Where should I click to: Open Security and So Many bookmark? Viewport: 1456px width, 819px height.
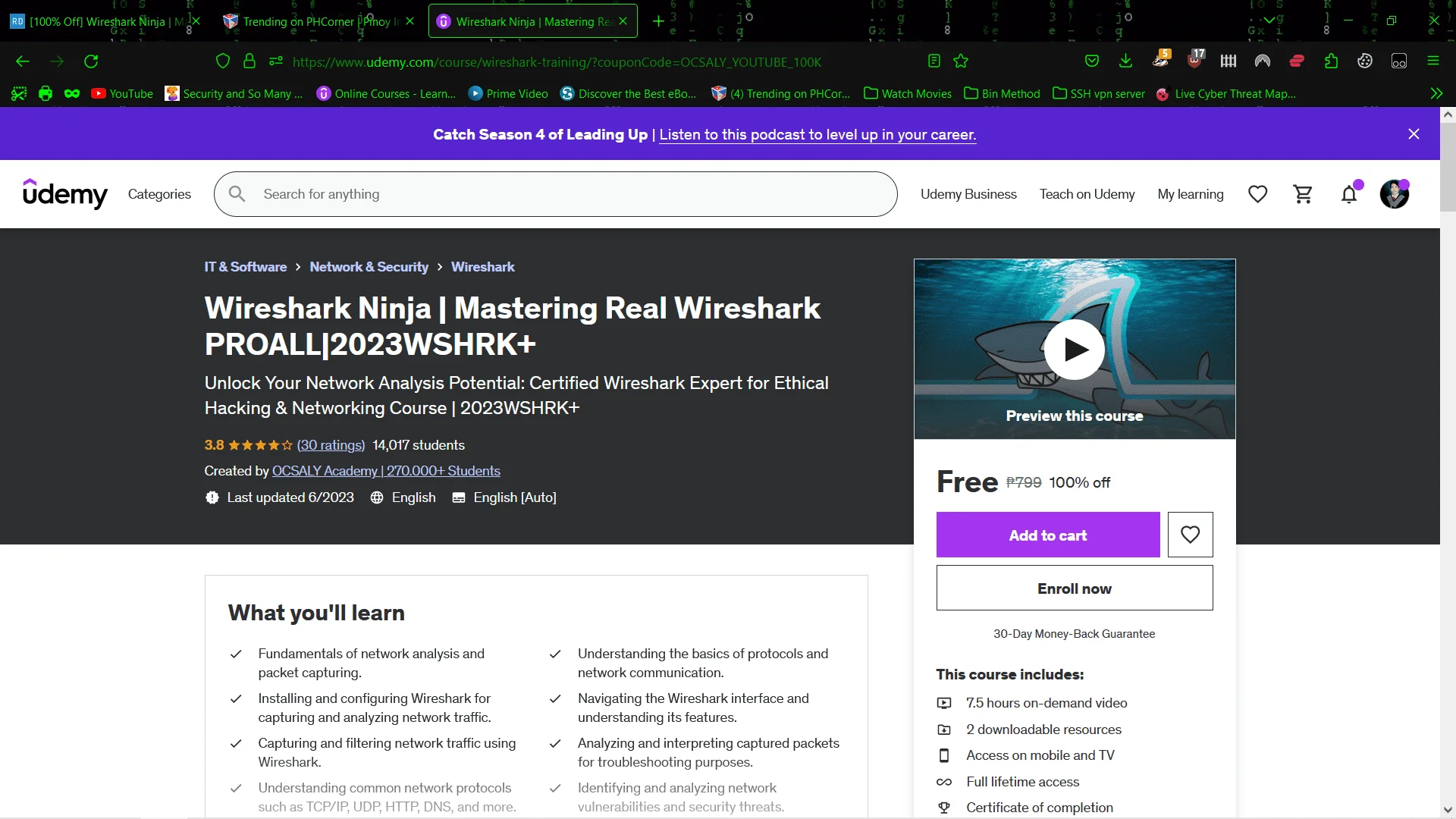tap(234, 94)
